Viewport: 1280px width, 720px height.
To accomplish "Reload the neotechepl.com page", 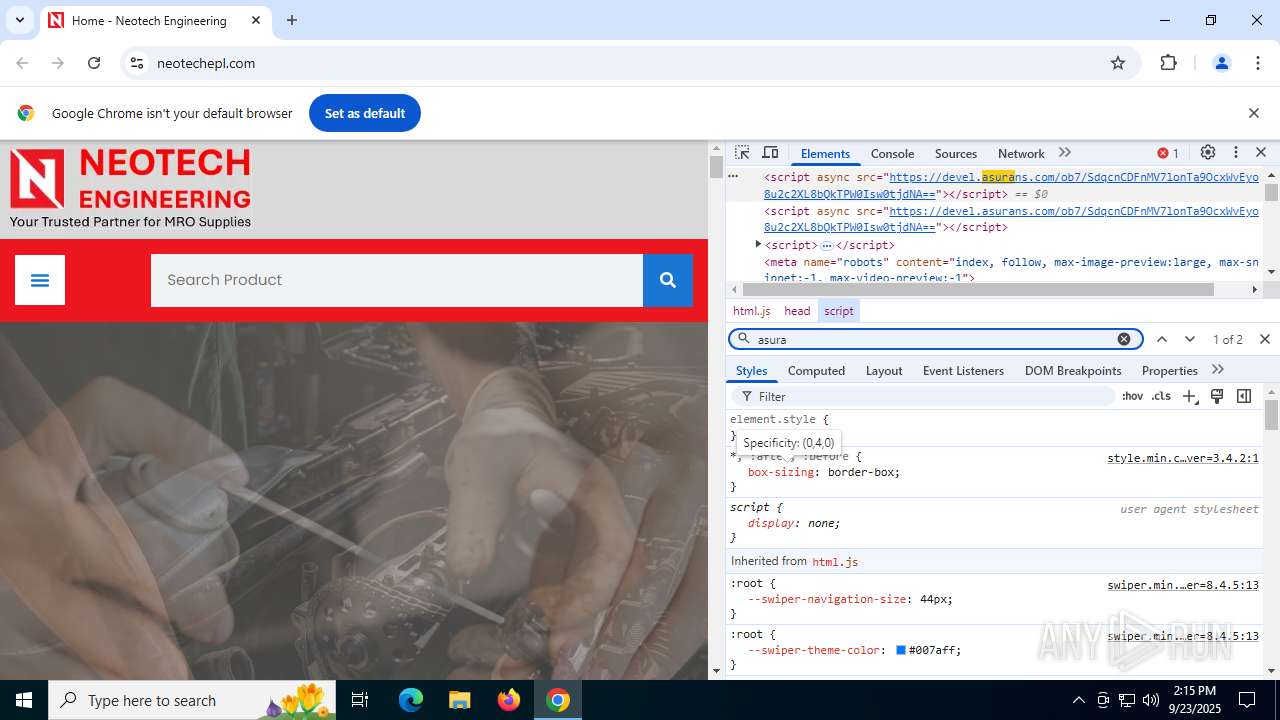I will click(x=94, y=63).
